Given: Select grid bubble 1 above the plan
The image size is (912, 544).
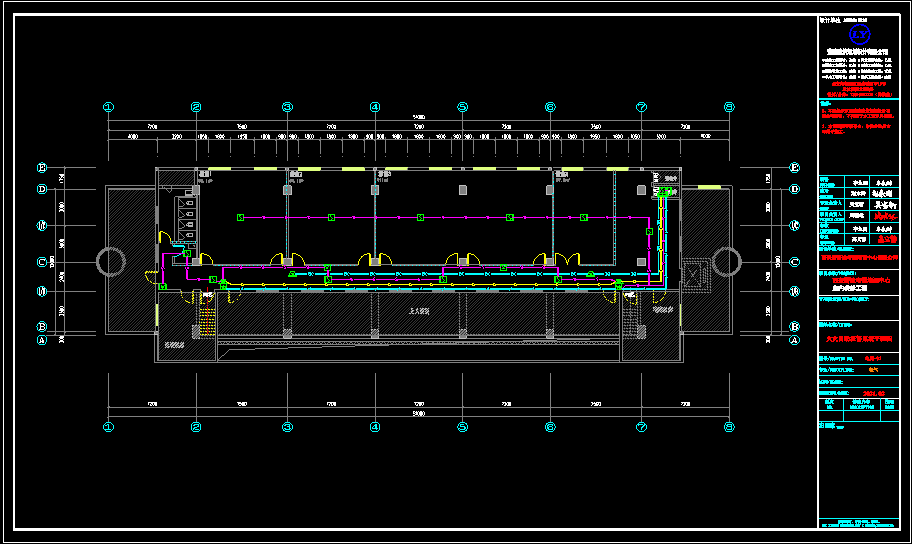Looking at the screenshot, I should 109,107.
